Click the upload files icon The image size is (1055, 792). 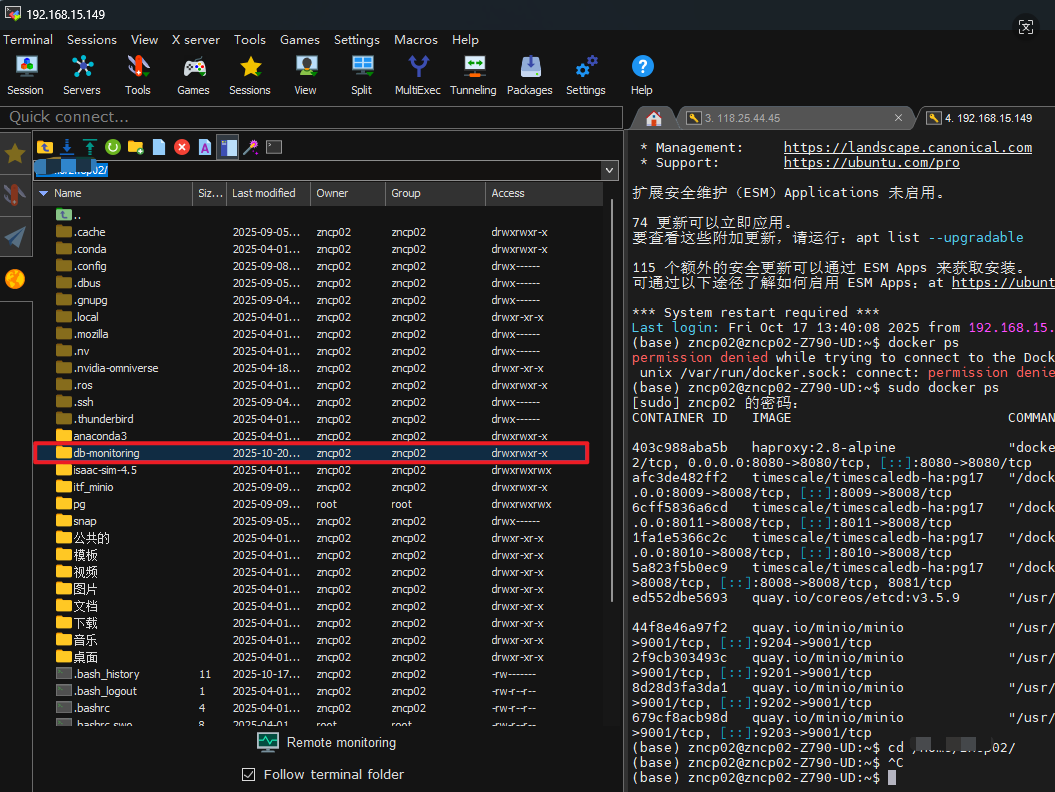[x=90, y=147]
